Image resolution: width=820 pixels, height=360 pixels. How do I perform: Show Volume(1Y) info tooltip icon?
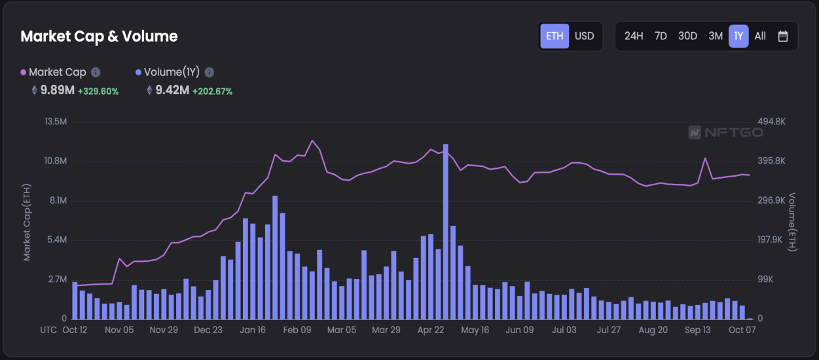(209, 72)
